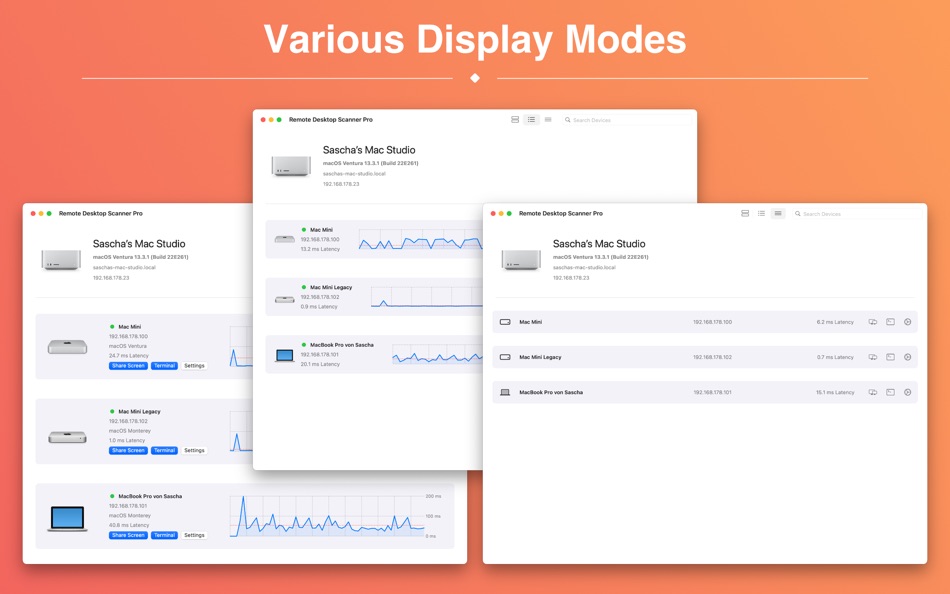Open settings icon for MacBook Pro, compact row
This screenshot has height=594, width=950.
908,392
